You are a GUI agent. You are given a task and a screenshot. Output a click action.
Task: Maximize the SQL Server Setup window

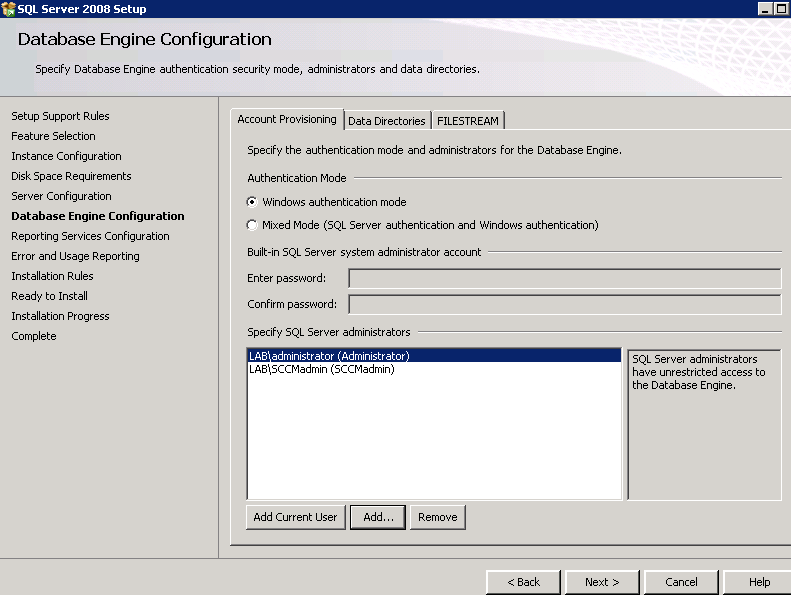(782, 9)
